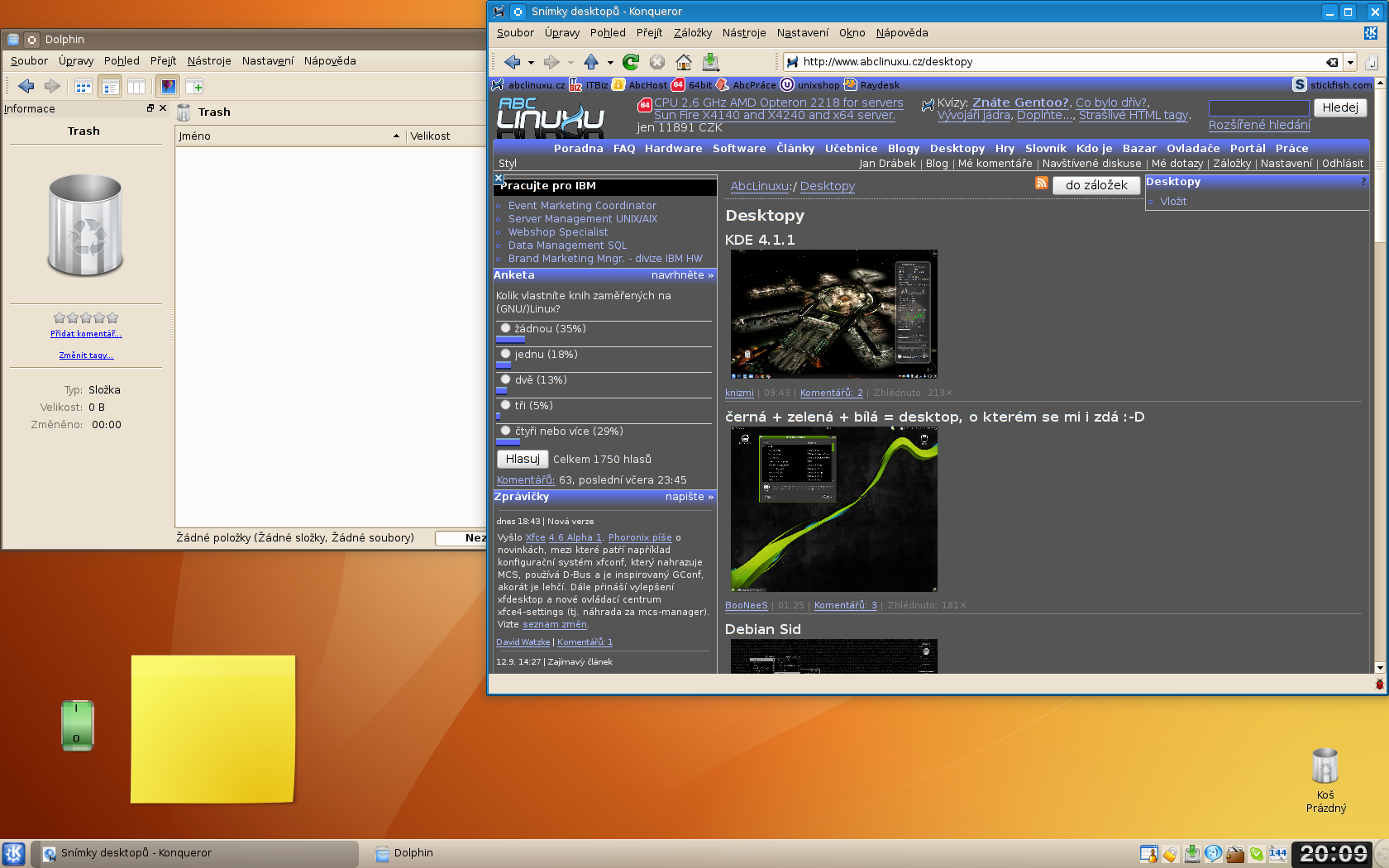Click wallet manager icon in system tray

pos(1235,854)
